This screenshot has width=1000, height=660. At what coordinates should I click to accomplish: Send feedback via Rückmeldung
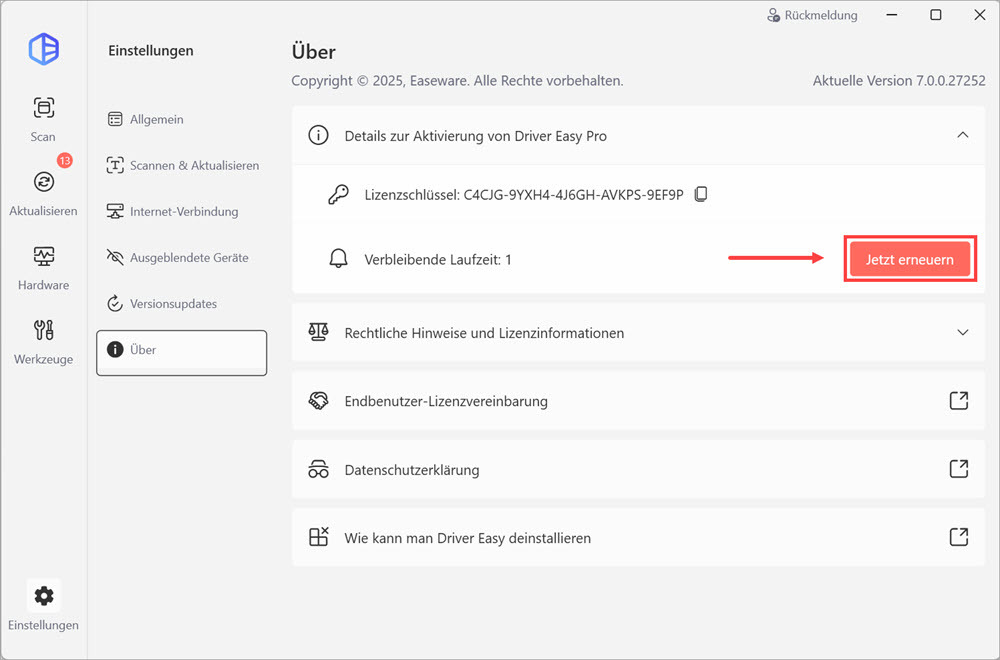(812, 15)
